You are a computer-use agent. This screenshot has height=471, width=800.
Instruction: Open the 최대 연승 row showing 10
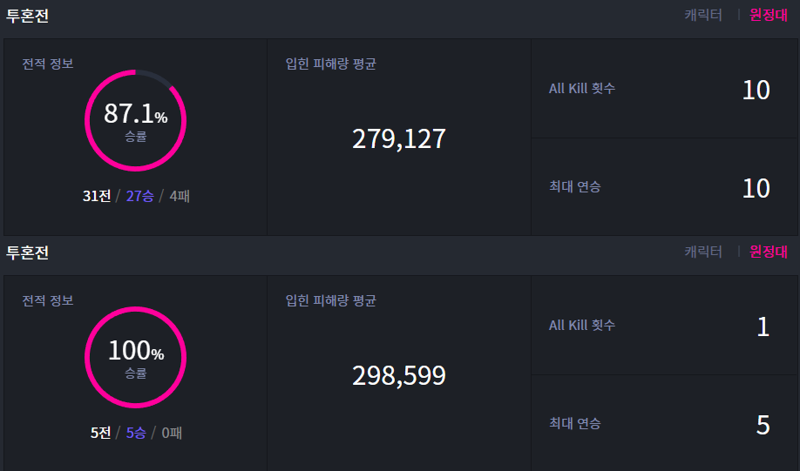(x=664, y=187)
